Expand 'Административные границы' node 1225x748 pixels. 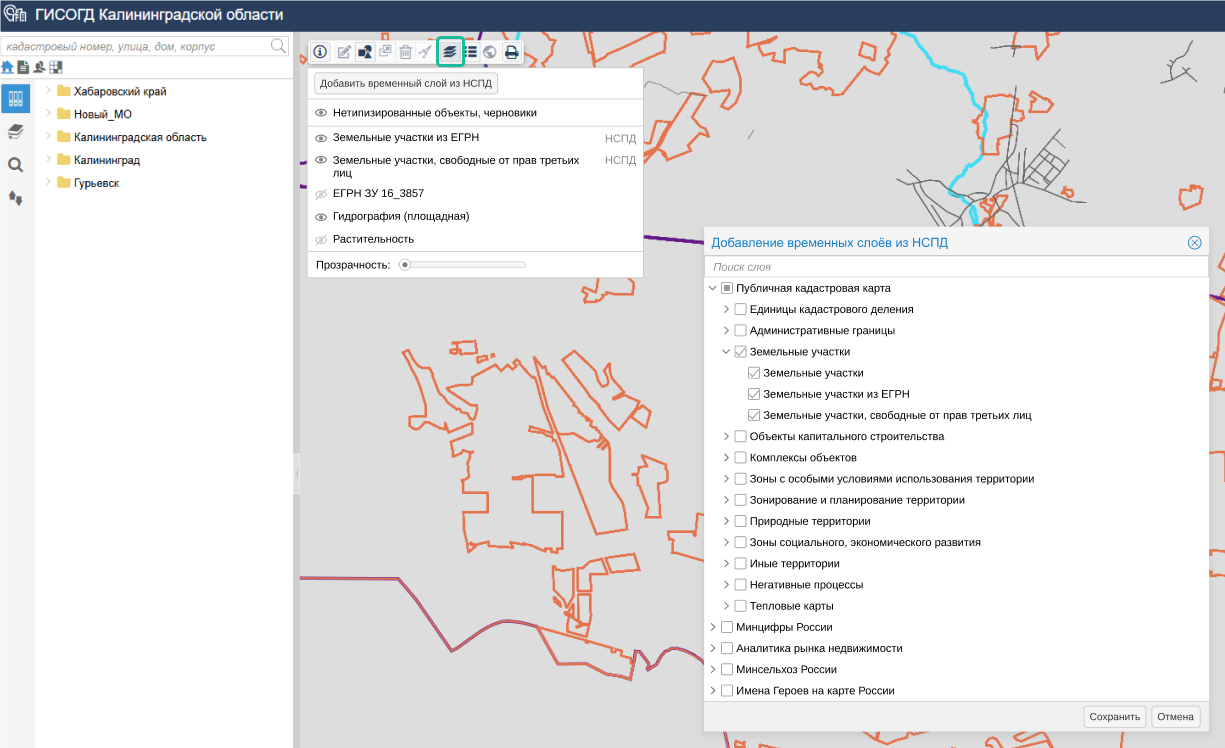[x=727, y=330]
